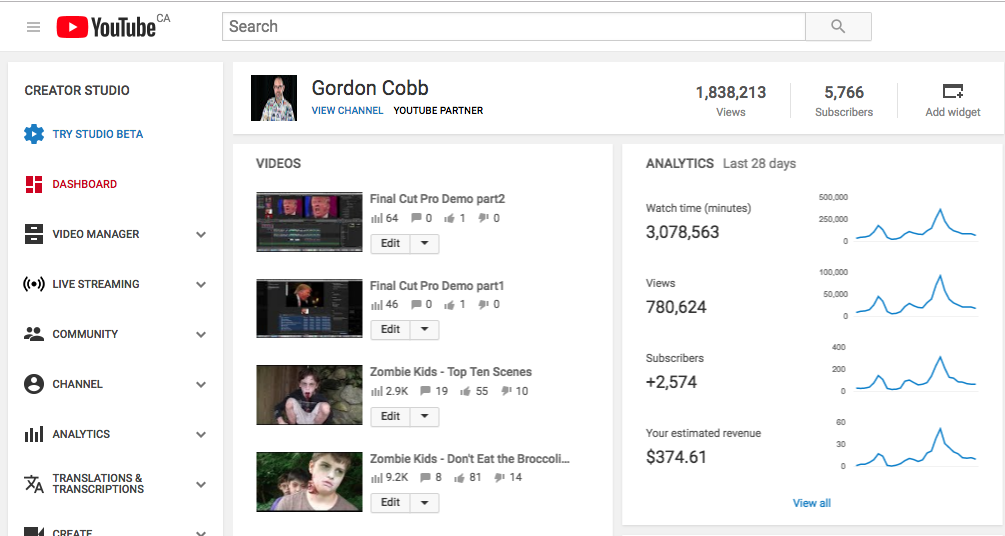The height and width of the screenshot is (536, 1005).
Task: Expand the Analytics chevron
Action: (x=201, y=435)
